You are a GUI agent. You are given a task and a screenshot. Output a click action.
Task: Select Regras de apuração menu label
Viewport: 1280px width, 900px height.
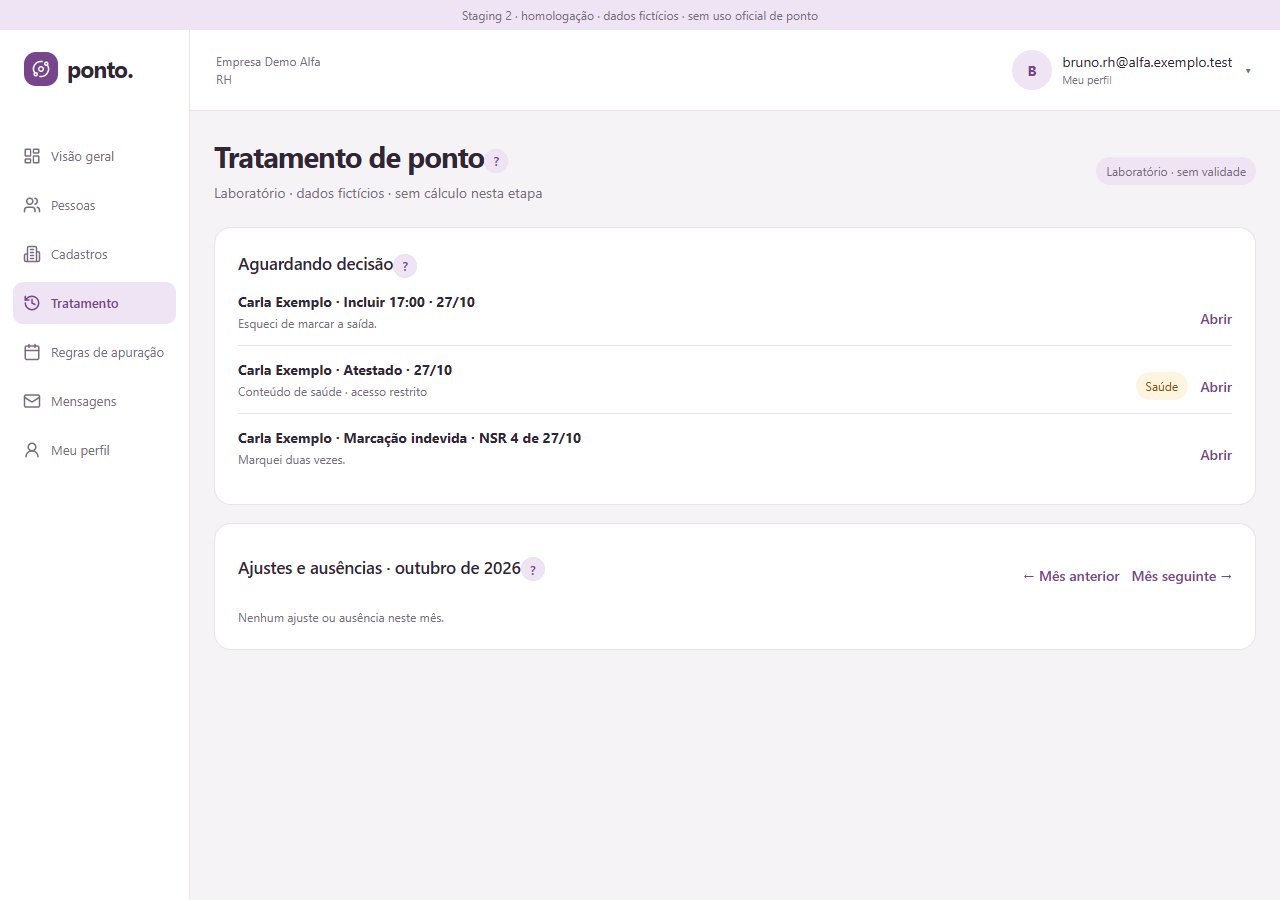tap(107, 353)
